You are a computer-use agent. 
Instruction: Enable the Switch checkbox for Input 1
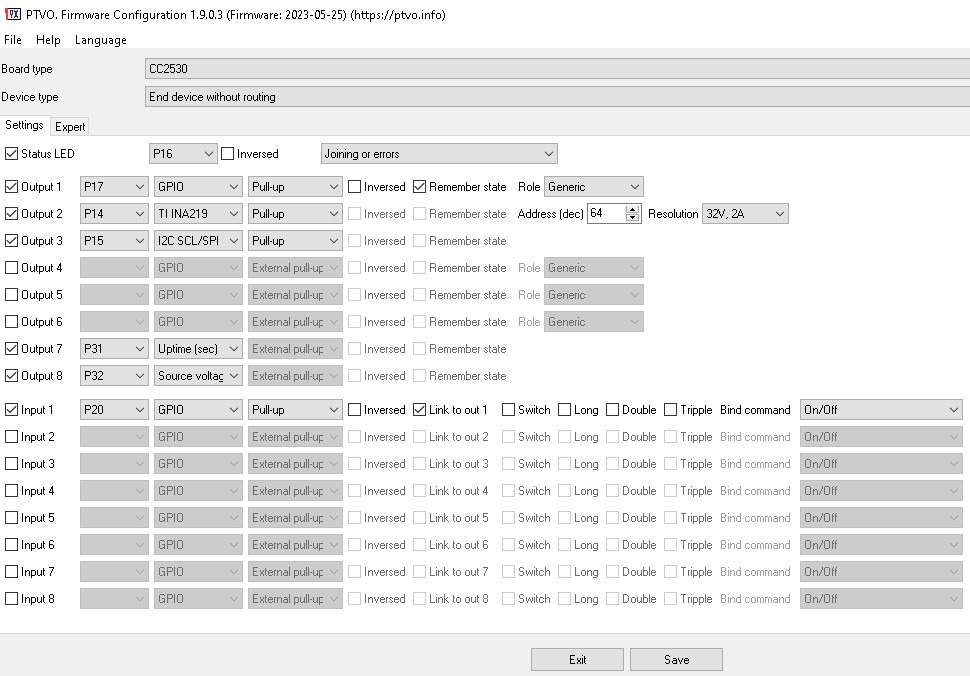point(509,409)
